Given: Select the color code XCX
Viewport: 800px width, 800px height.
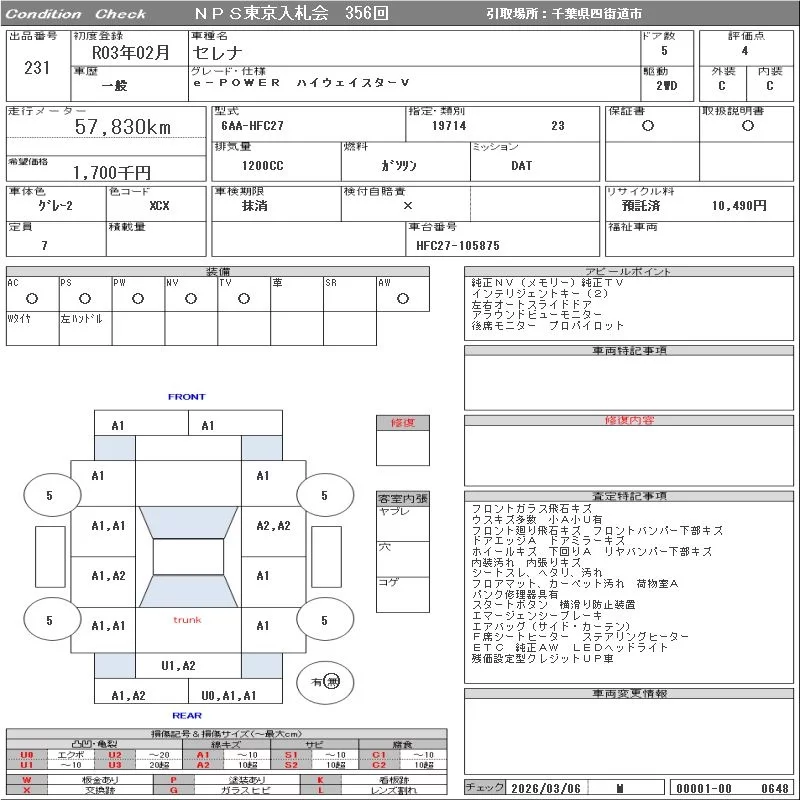Looking at the screenshot, I should (x=159, y=206).
